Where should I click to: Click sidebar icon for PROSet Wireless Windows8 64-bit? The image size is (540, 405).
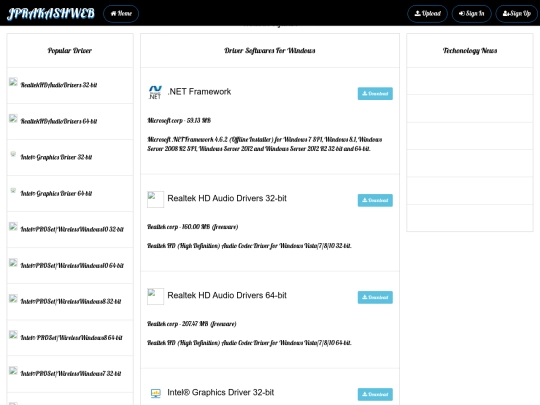pos(13,335)
